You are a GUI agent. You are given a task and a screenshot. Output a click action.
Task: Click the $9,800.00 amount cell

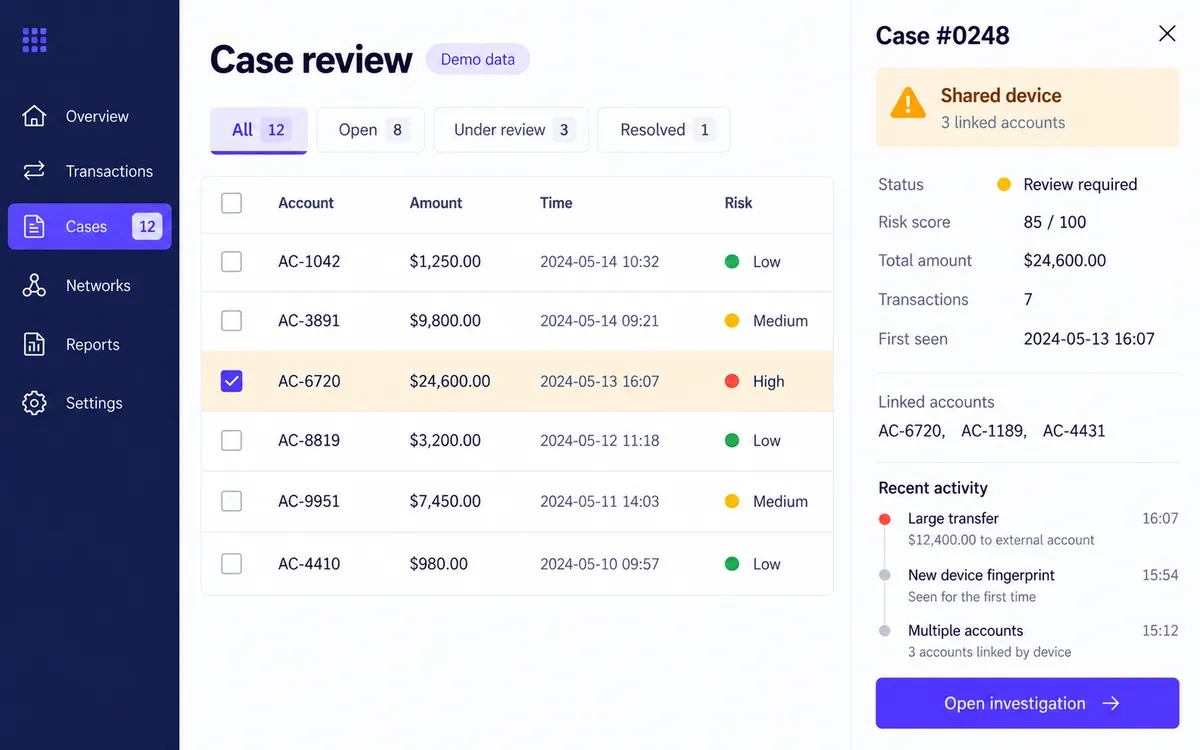click(445, 321)
